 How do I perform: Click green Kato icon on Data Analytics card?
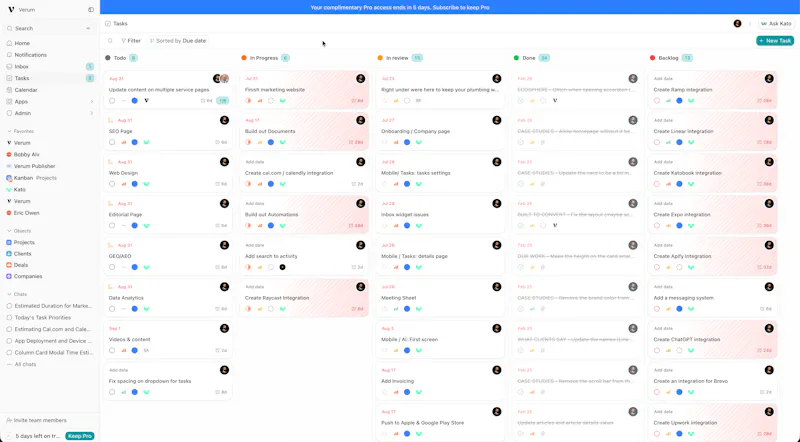146,309
